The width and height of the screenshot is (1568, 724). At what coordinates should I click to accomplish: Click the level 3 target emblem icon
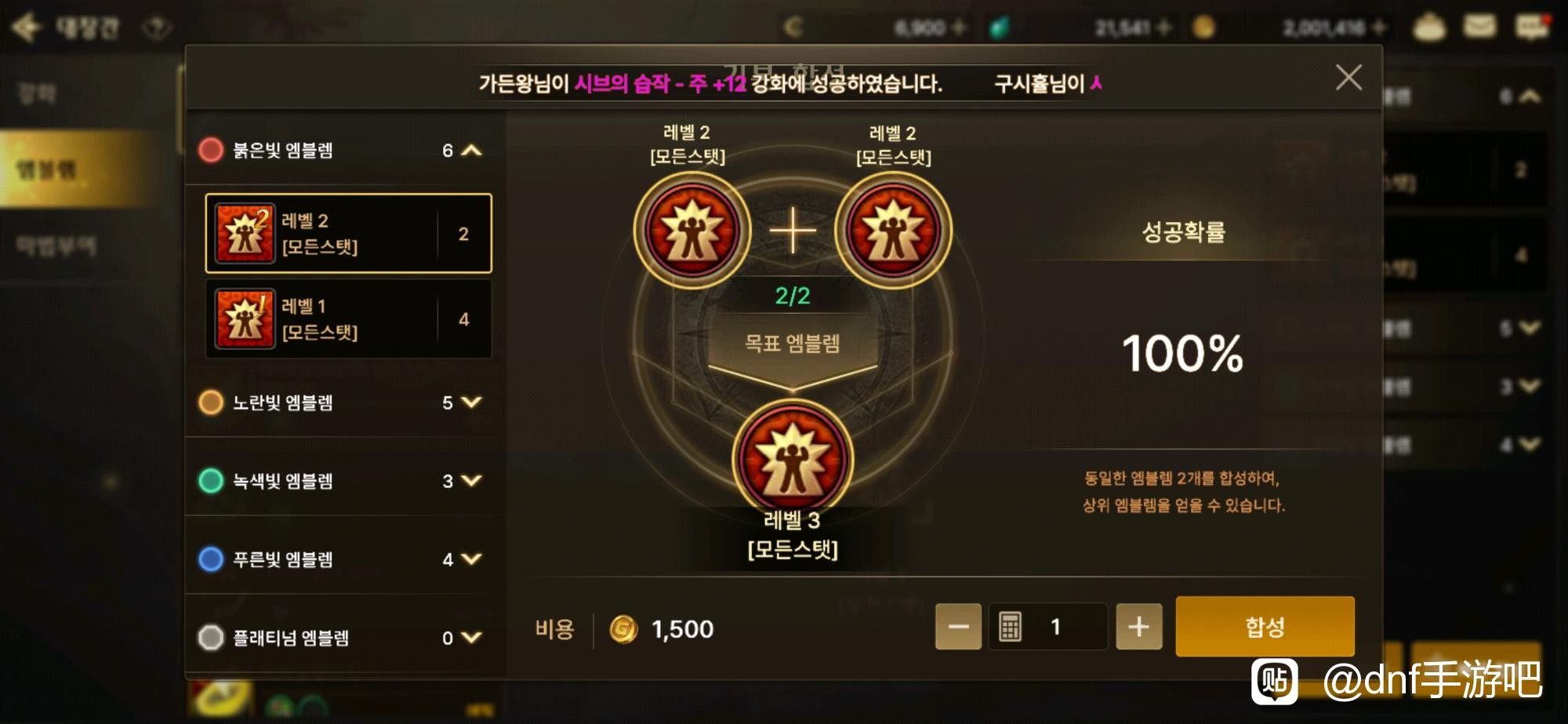[x=793, y=459]
